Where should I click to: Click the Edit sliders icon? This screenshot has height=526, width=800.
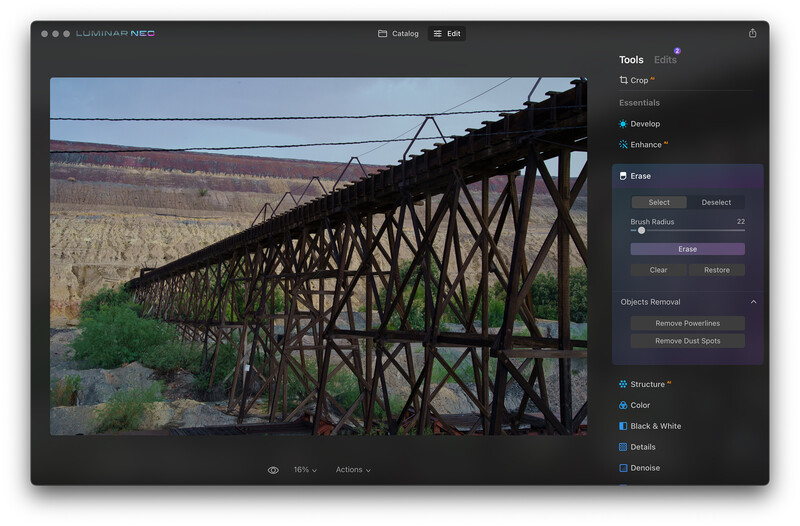(437, 34)
